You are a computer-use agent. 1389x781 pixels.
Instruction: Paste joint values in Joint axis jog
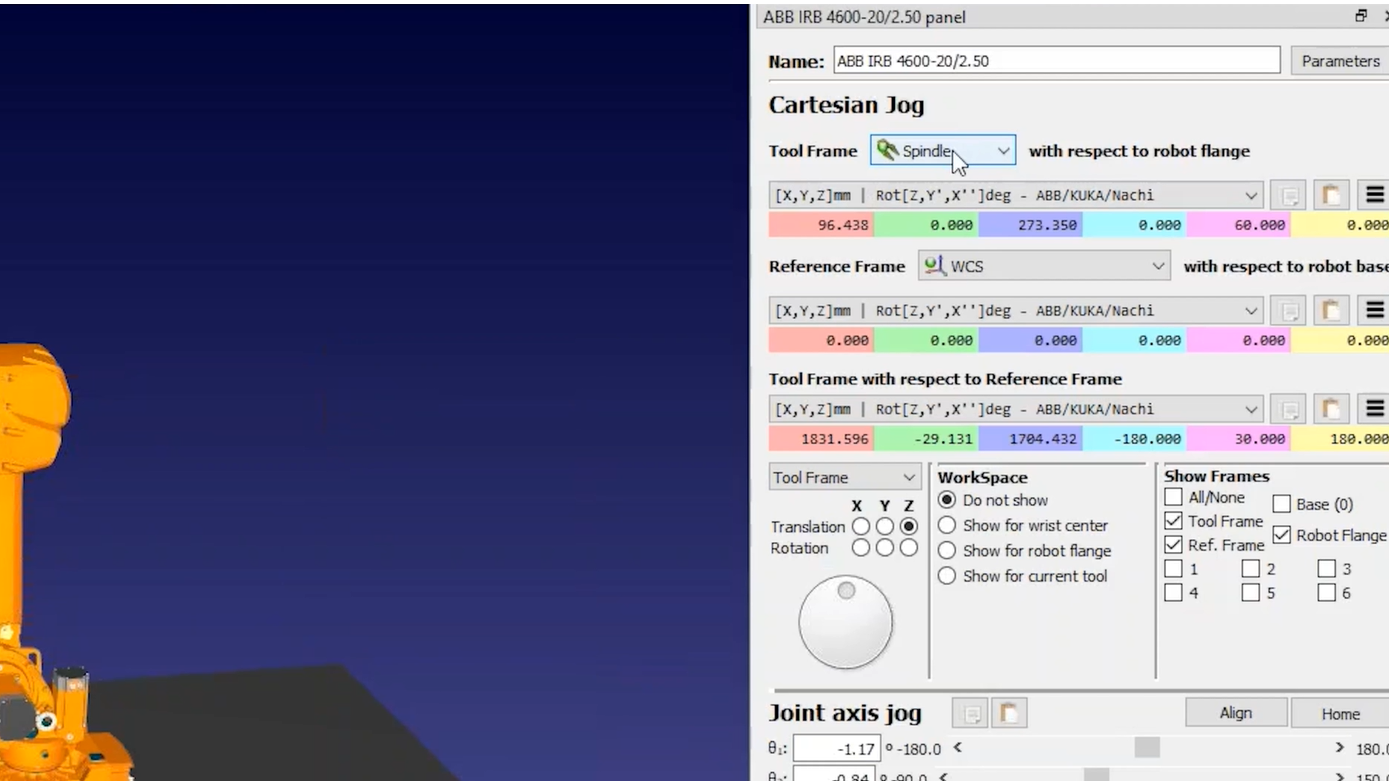click(1009, 713)
